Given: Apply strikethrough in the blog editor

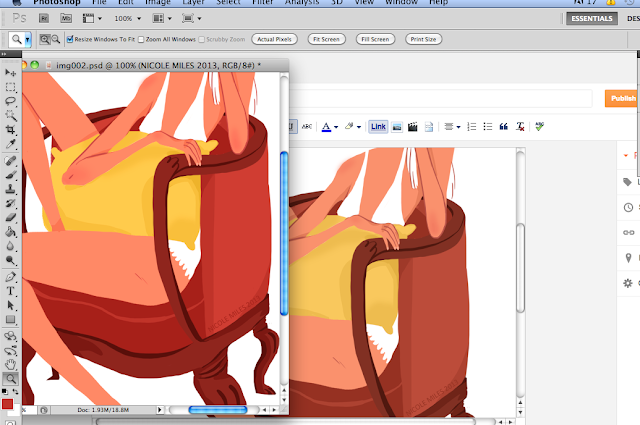Looking at the screenshot, I should (x=307, y=127).
